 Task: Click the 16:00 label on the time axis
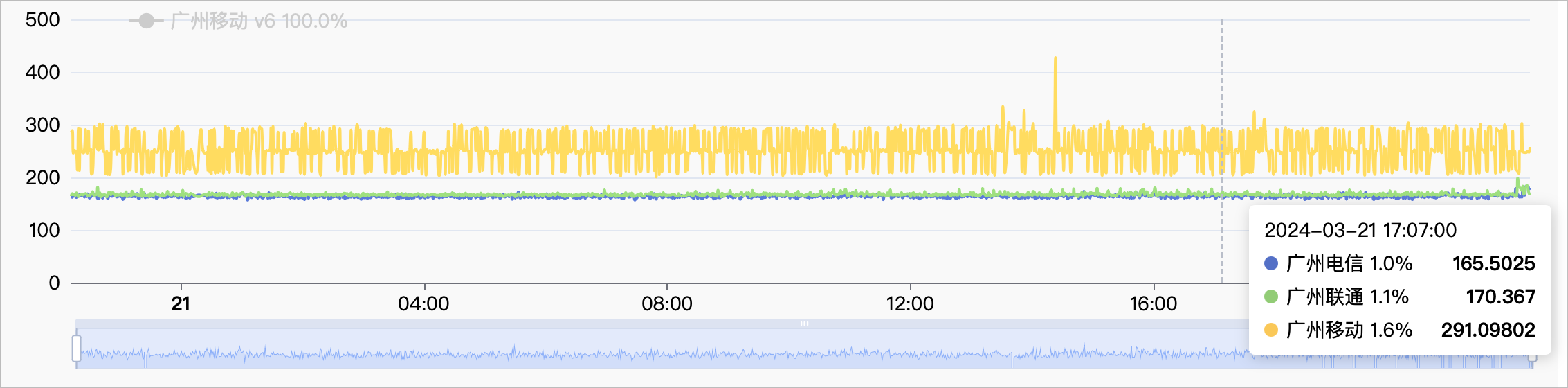click(1154, 303)
